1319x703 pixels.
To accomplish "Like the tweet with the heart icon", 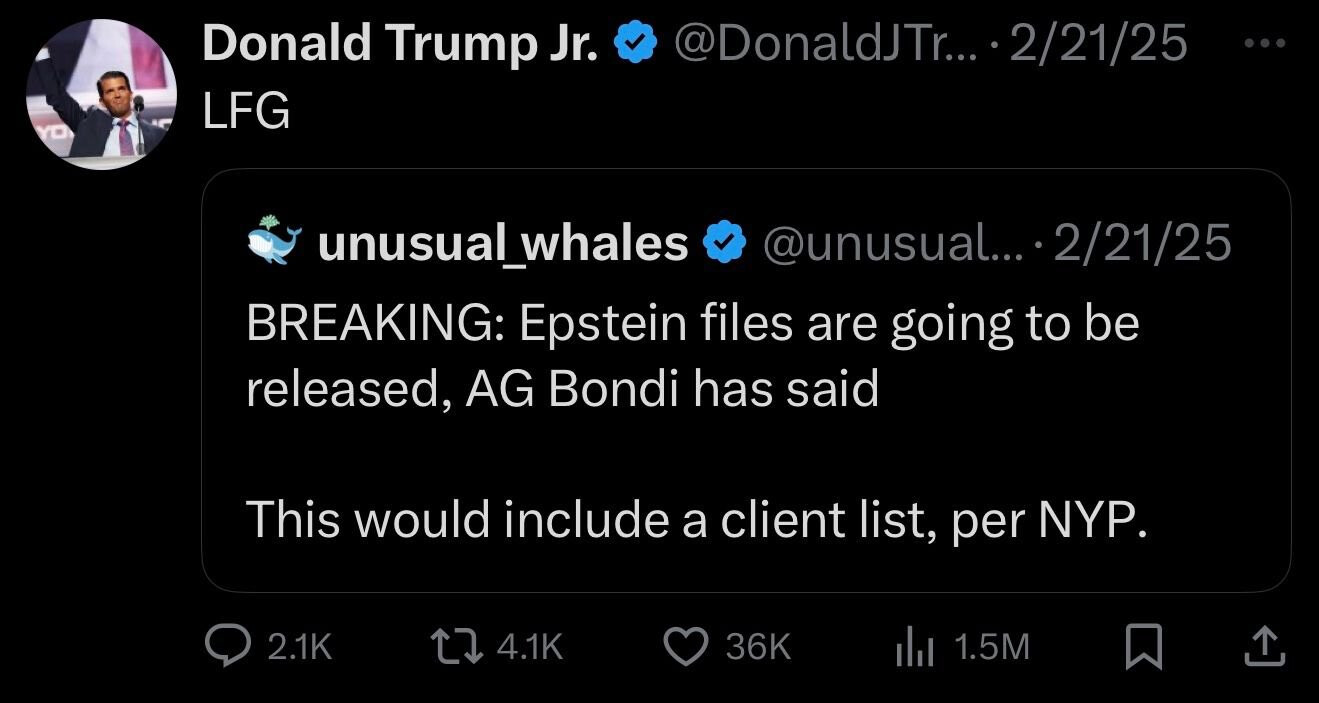I will click(685, 647).
